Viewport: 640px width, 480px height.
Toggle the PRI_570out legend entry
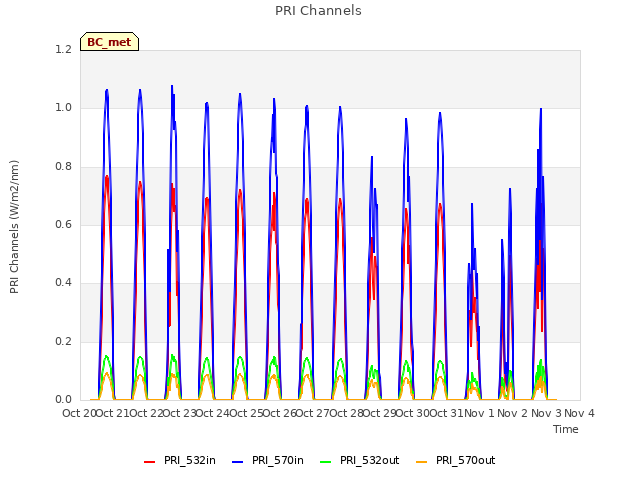[455, 460]
